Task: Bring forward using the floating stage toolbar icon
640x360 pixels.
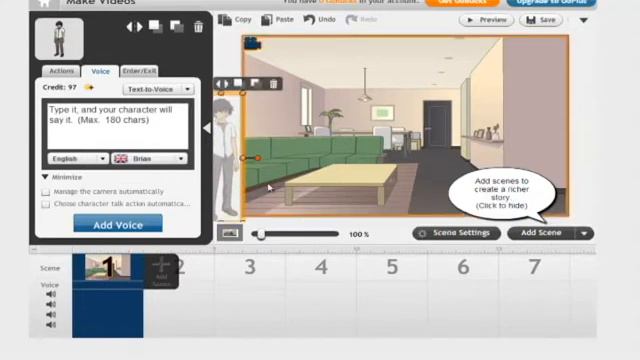Action: (x=238, y=83)
